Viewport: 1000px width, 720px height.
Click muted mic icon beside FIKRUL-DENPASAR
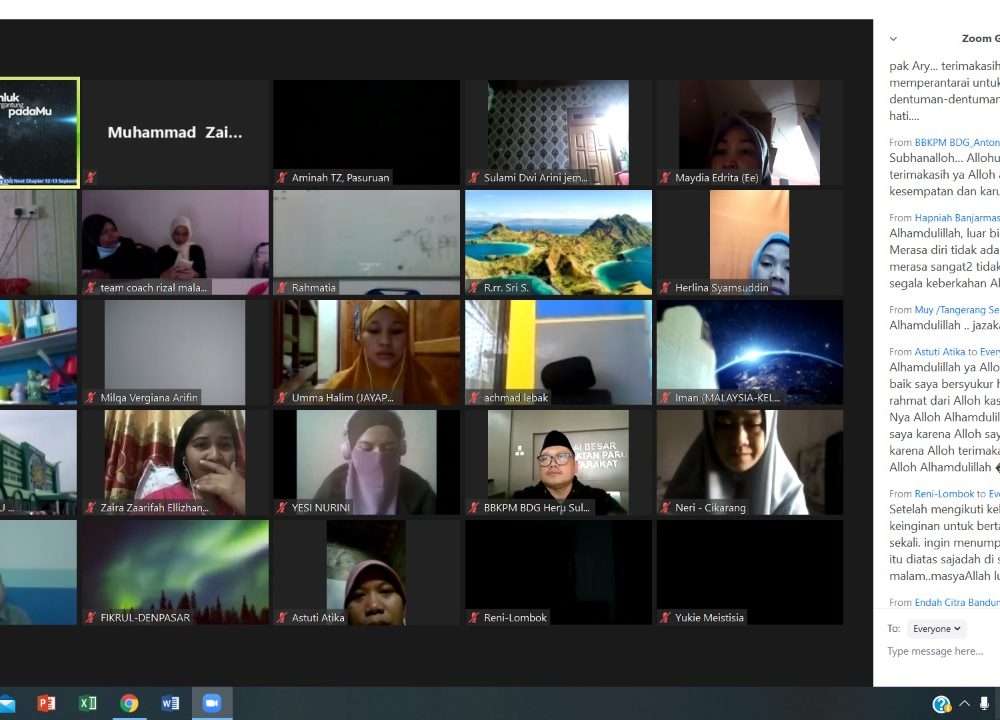coord(91,618)
